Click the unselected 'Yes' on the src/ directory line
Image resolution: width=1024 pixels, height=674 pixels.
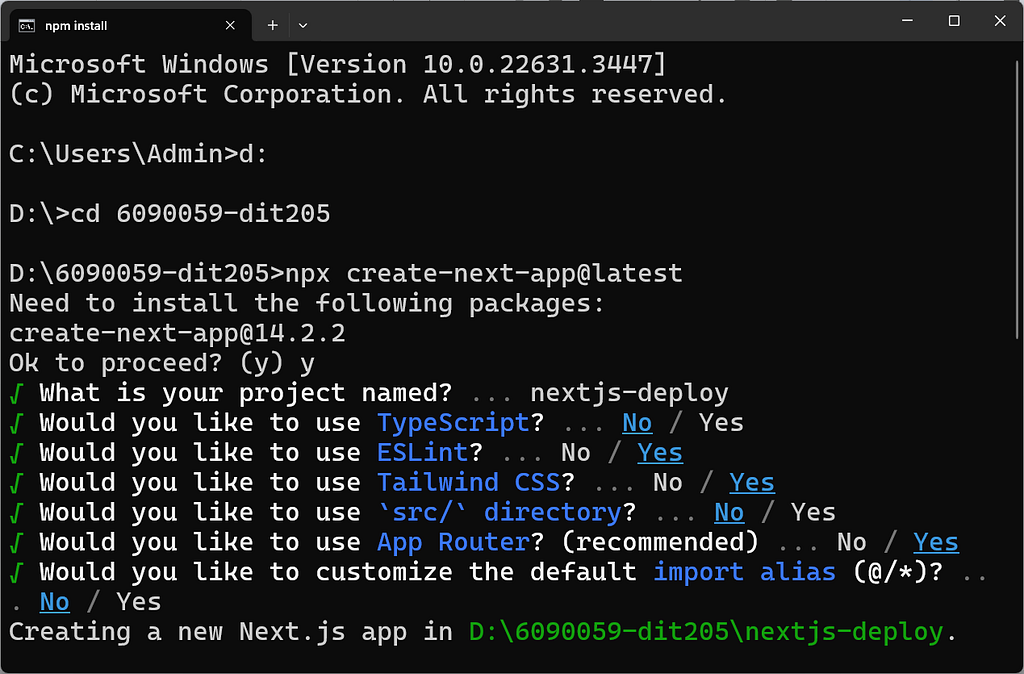(813, 513)
